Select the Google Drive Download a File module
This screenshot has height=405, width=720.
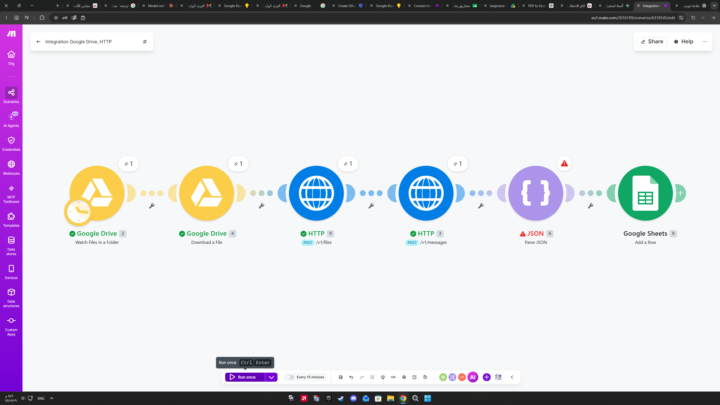(207, 193)
